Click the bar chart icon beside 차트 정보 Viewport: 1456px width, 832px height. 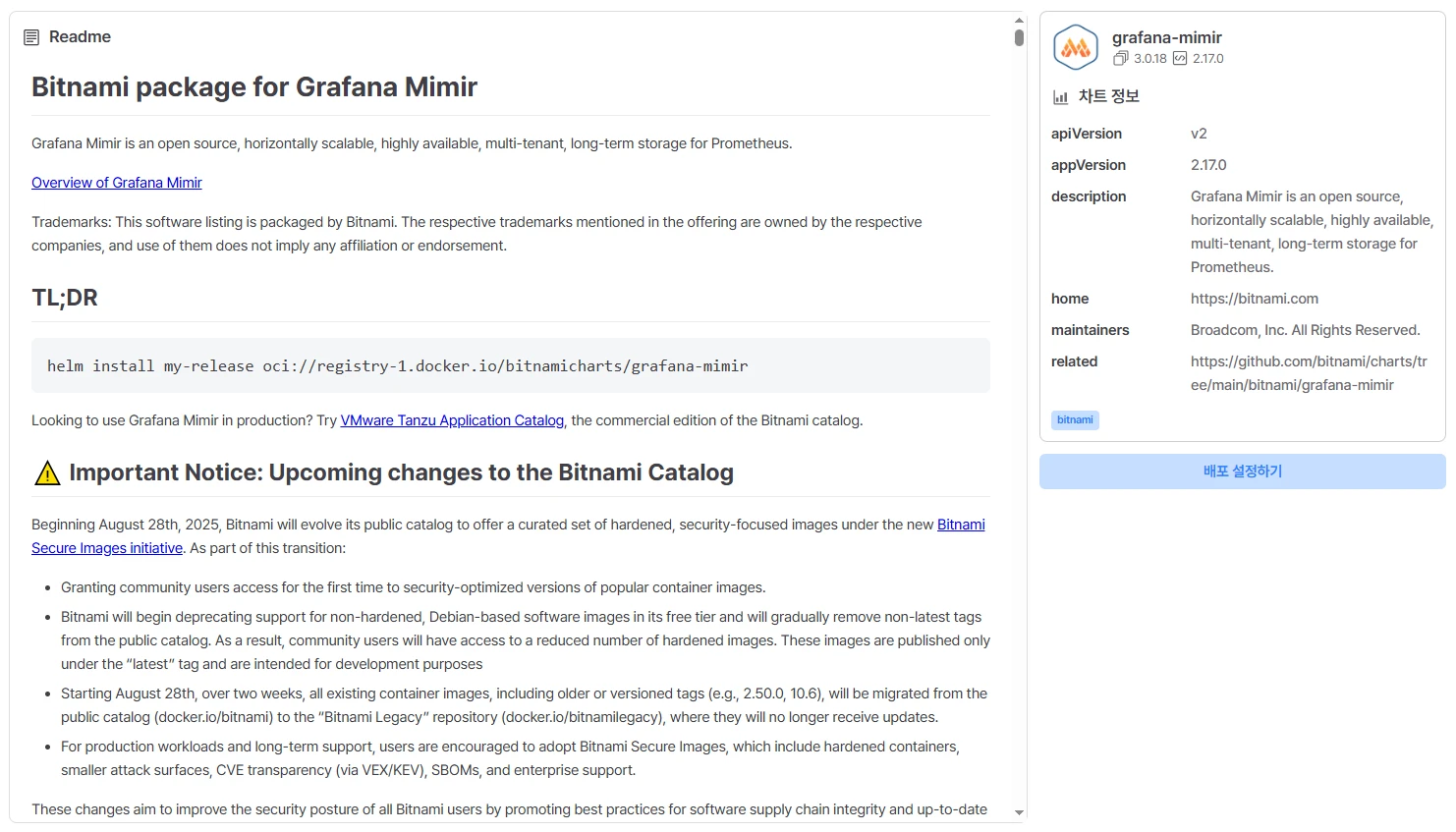tap(1061, 97)
